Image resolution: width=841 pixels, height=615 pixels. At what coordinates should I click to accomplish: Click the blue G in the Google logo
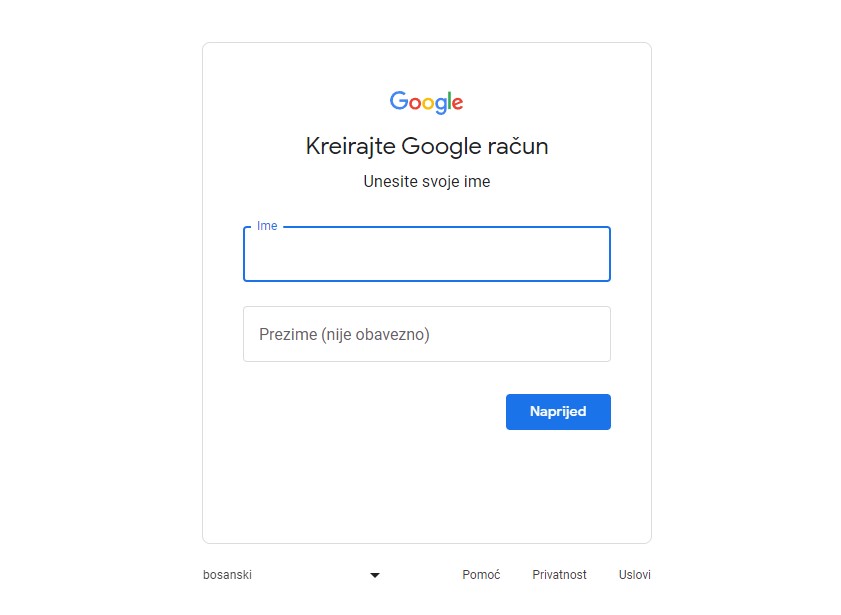pos(397,102)
